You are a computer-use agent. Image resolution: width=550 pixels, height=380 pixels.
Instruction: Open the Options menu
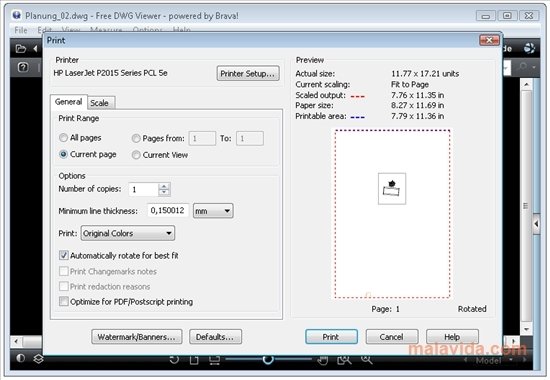click(147, 30)
